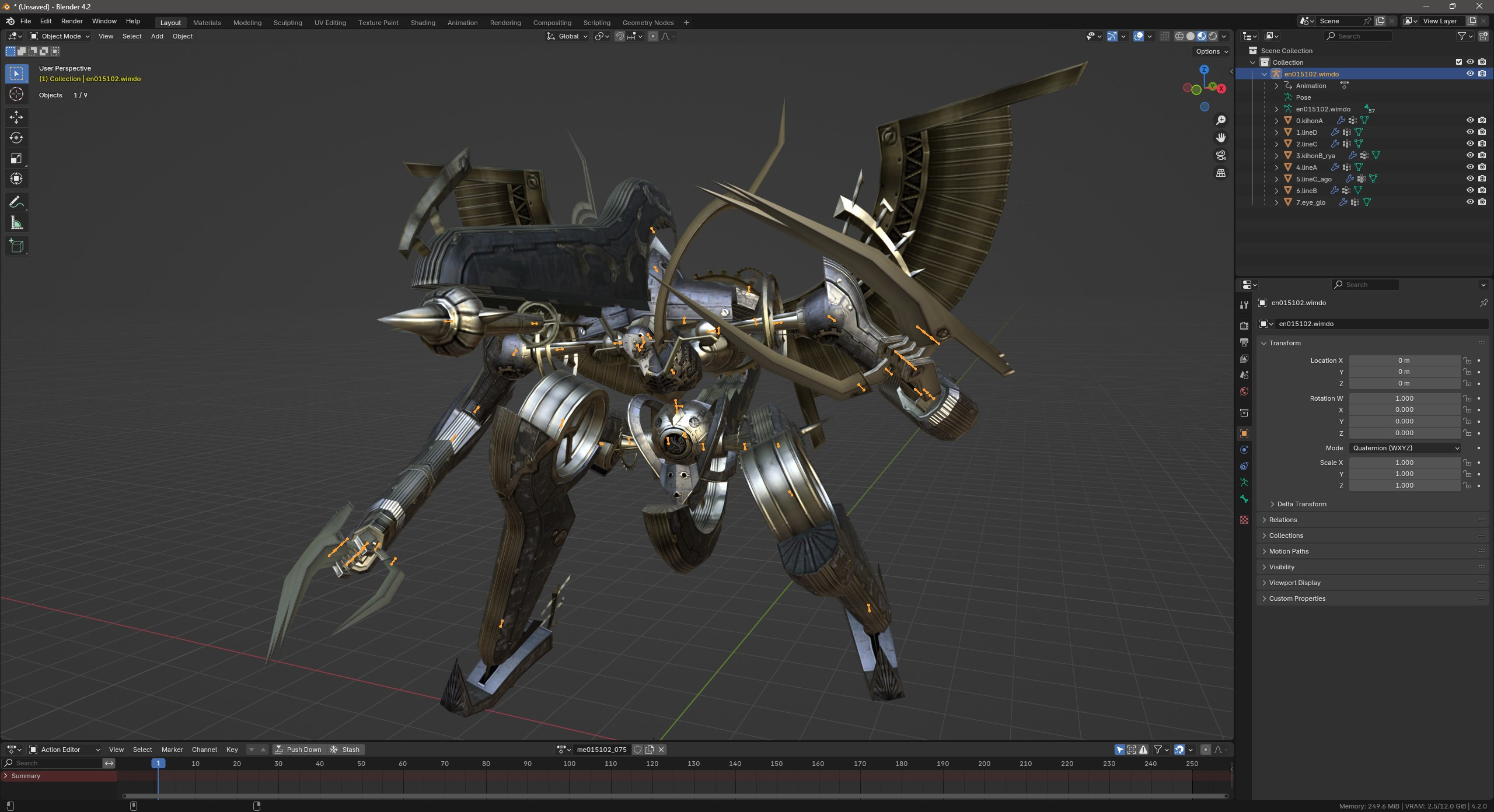Enable Toggle X-Ray in the viewport header
The height and width of the screenshot is (812, 1494).
(1165, 36)
